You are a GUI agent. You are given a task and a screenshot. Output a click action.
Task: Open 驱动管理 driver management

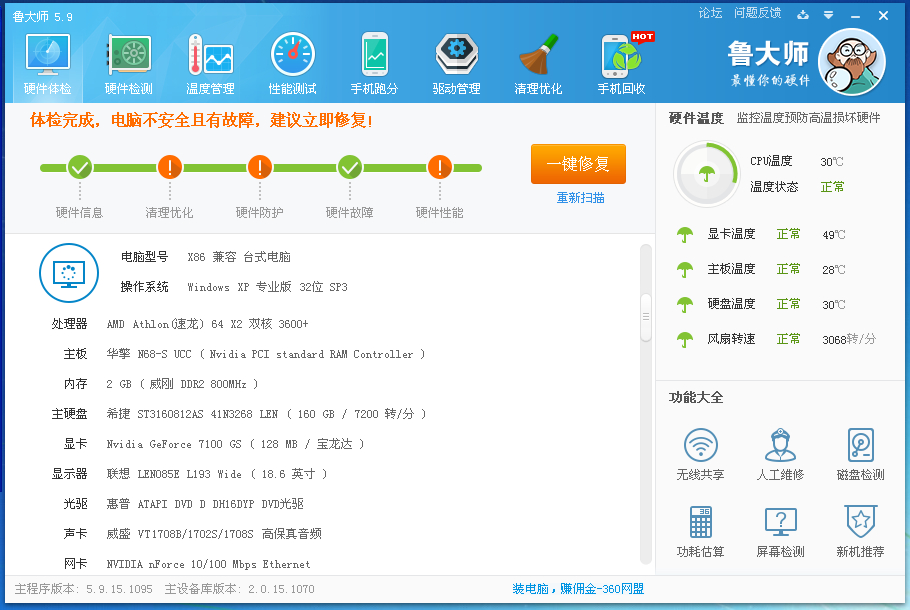tap(457, 64)
